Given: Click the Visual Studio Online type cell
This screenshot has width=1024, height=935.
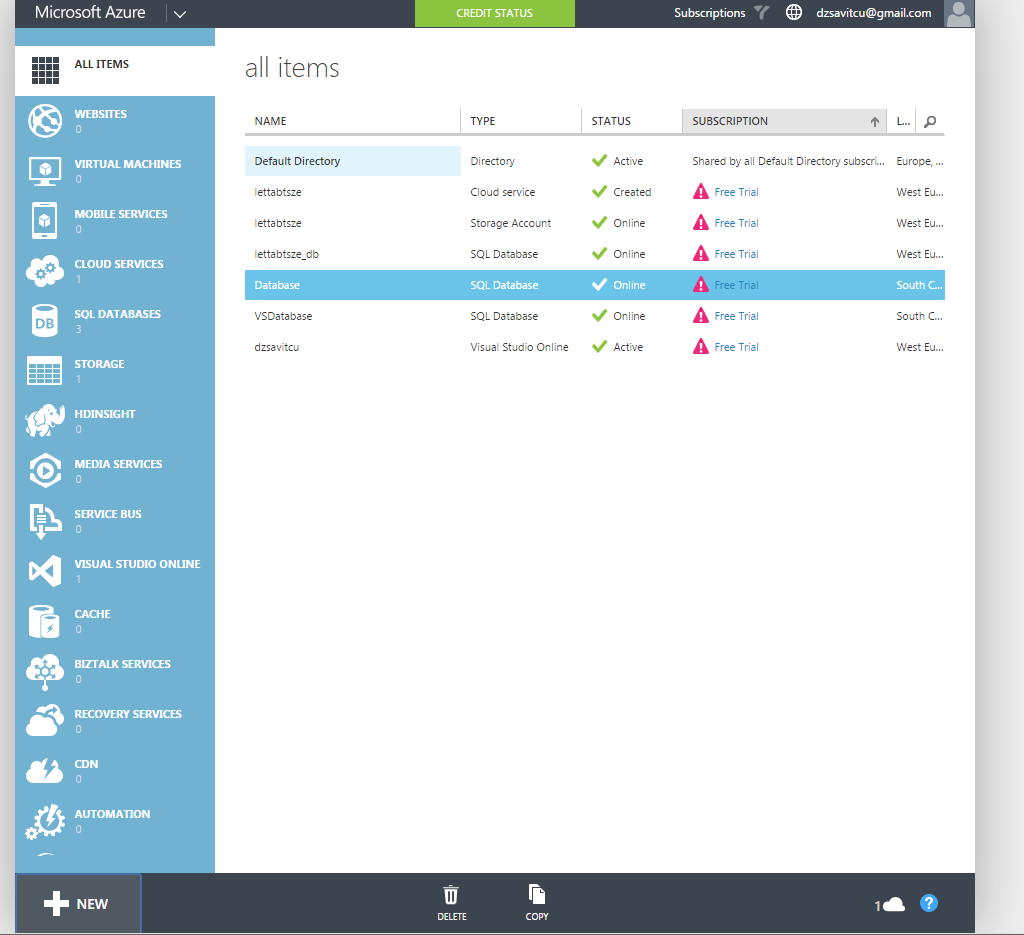Looking at the screenshot, I should [519, 347].
